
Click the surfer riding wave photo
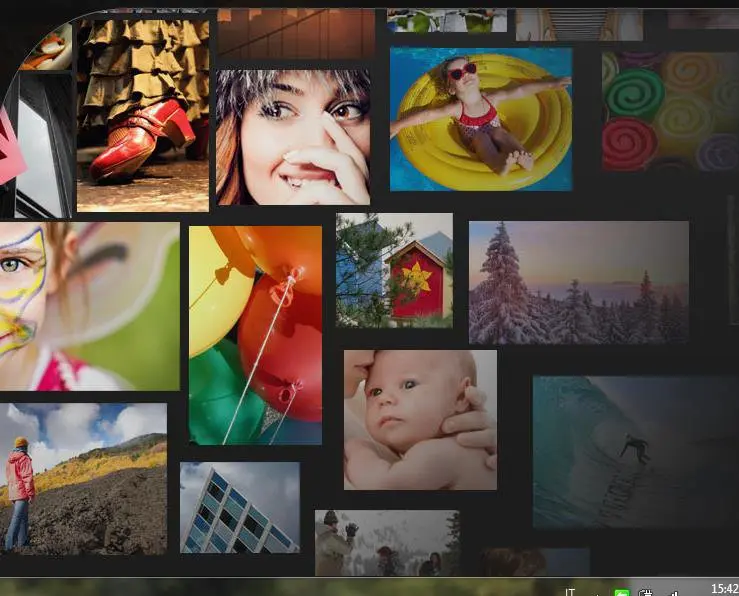tap(636, 452)
